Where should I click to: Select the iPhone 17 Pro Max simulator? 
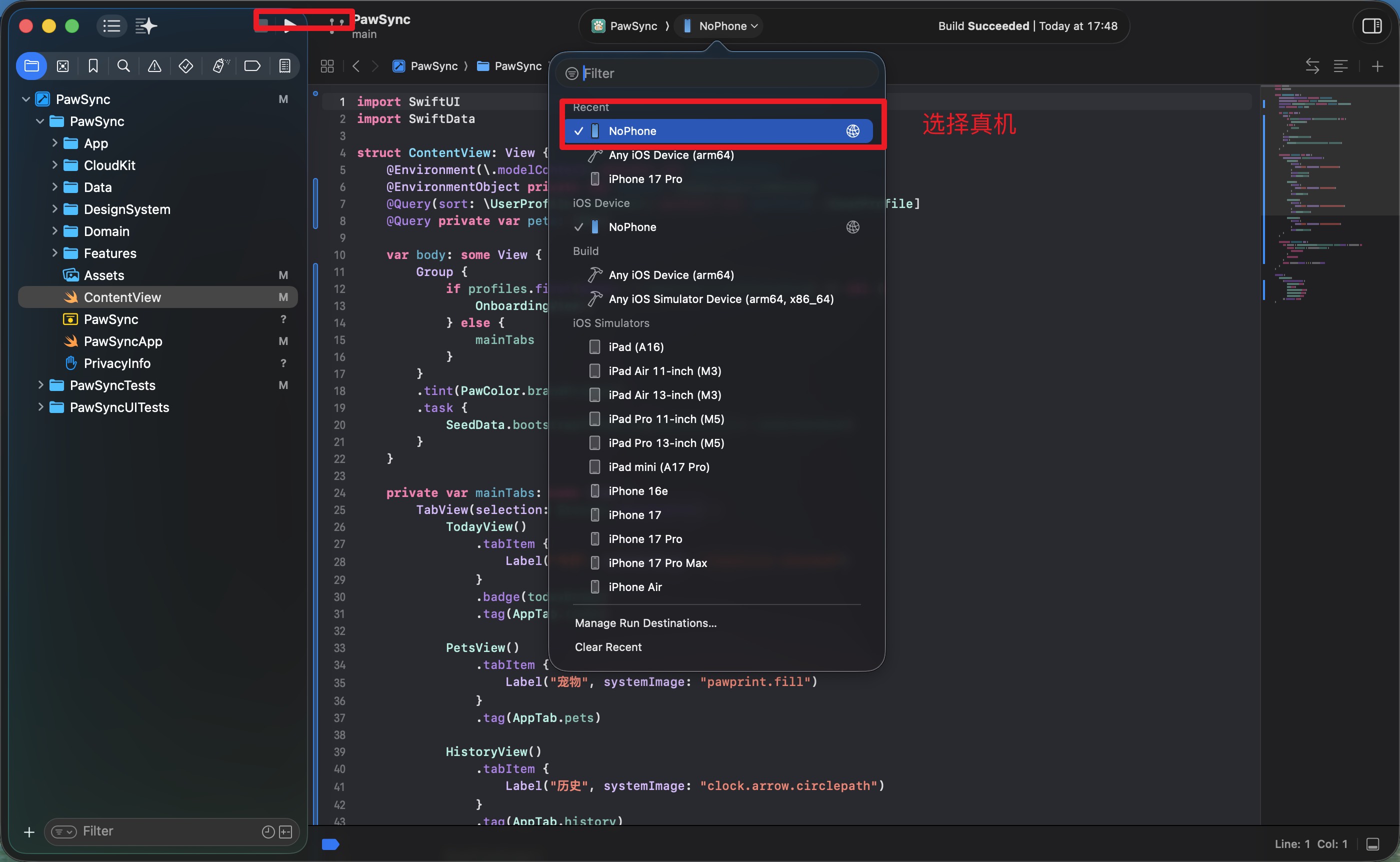pos(719,562)
